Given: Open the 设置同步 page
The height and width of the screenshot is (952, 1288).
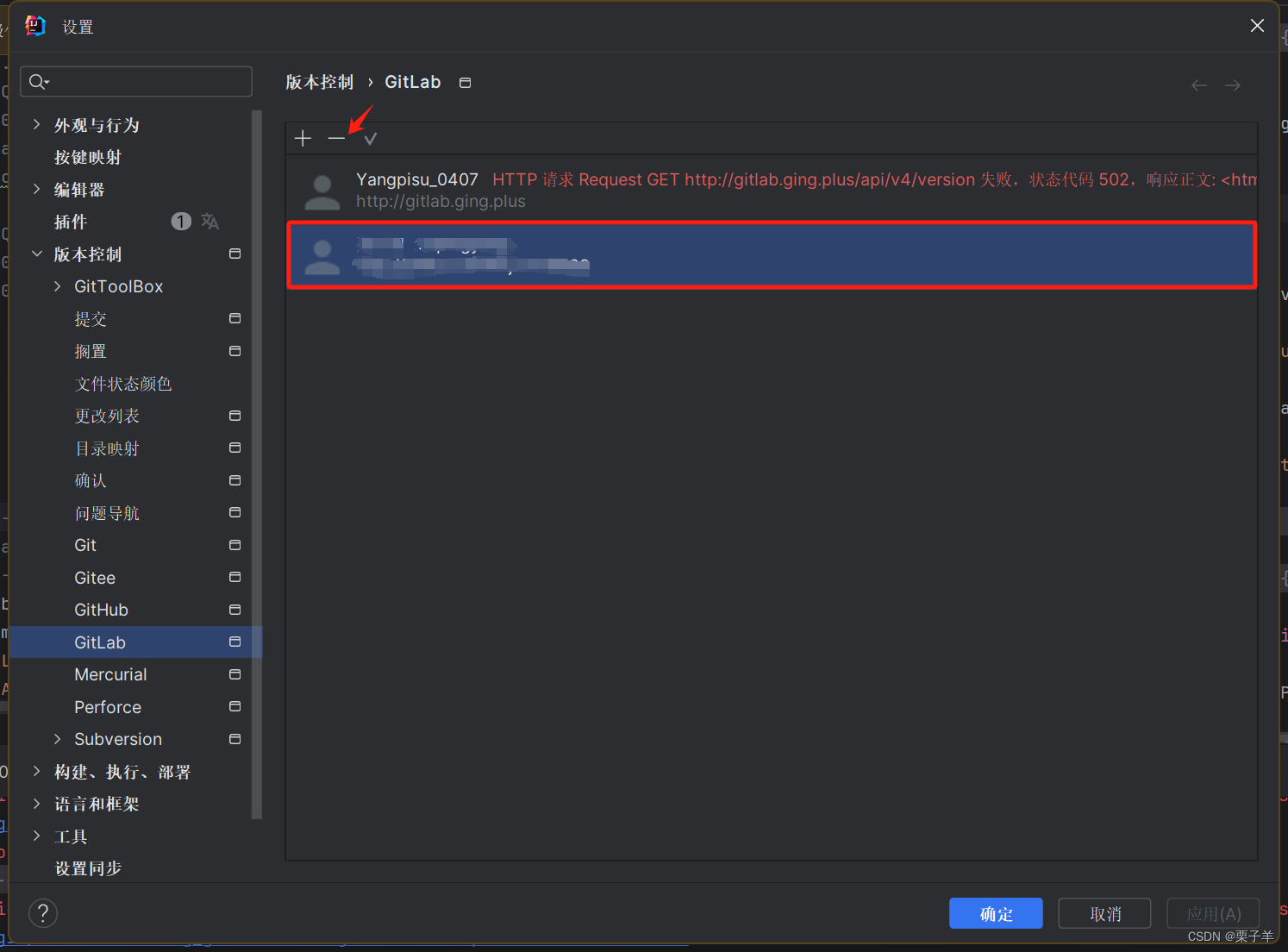Looking at the screenshot, I should point(88,868).
